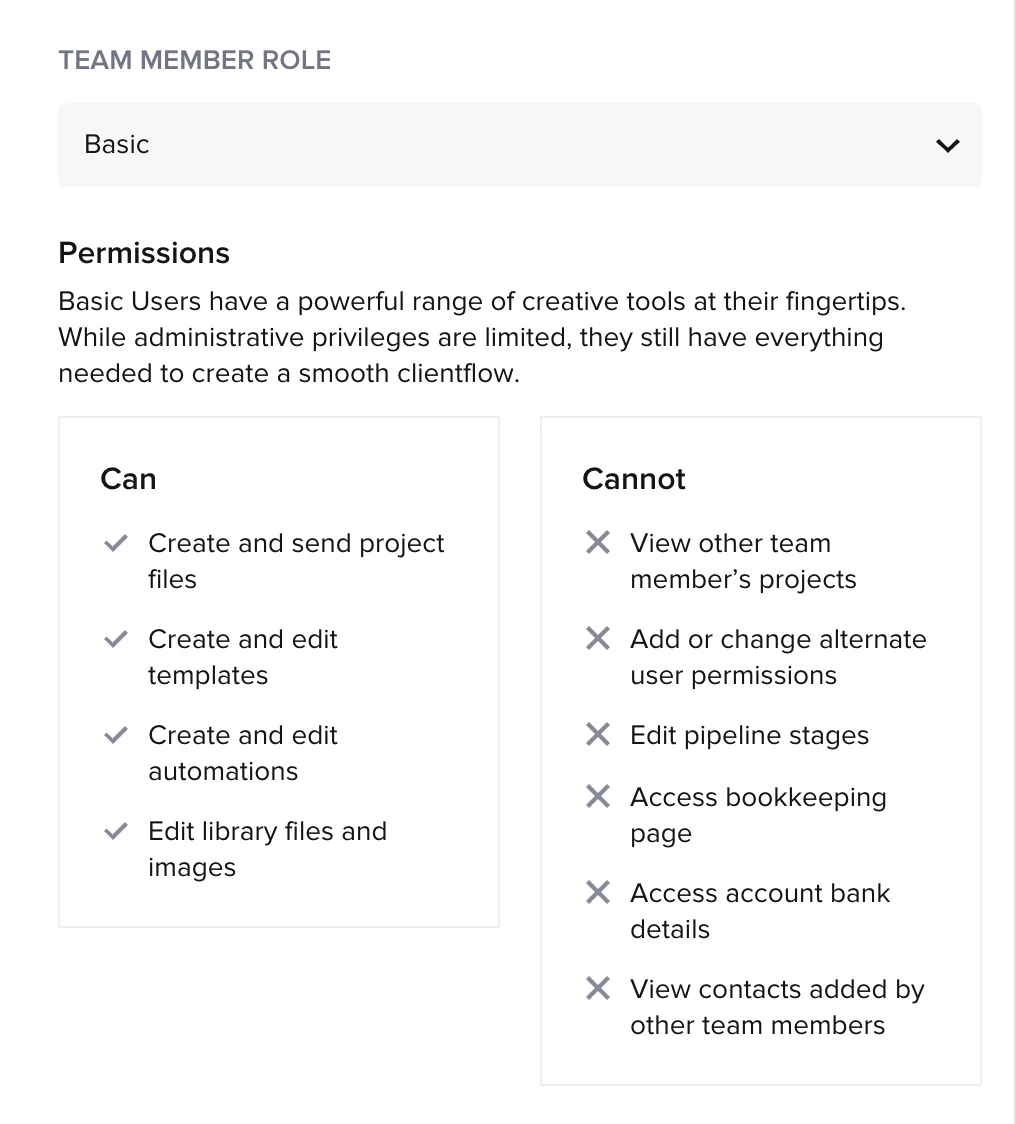Click X icon beside Access bookkeeping page

click(597, 797)
